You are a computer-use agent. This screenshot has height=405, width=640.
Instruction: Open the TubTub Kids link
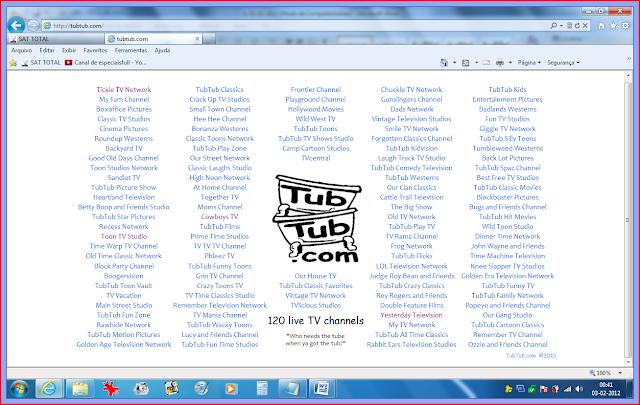pyautogui.click(x=507, y=89)
